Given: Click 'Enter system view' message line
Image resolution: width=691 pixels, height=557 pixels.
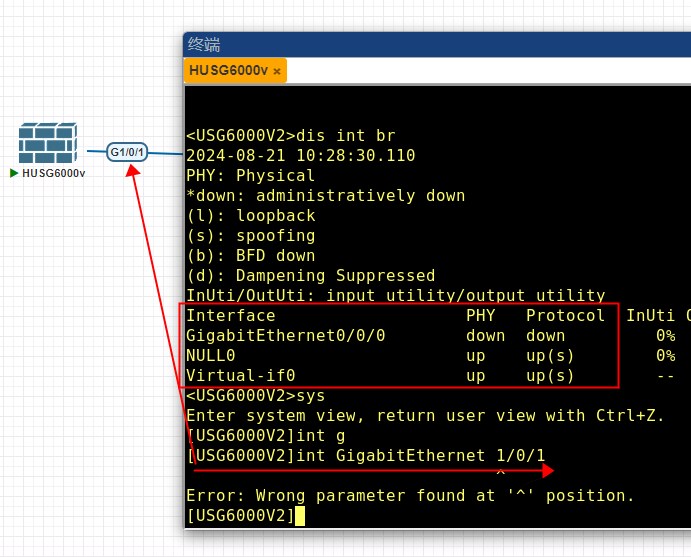Looking at the screenshot, I should 425,416.
